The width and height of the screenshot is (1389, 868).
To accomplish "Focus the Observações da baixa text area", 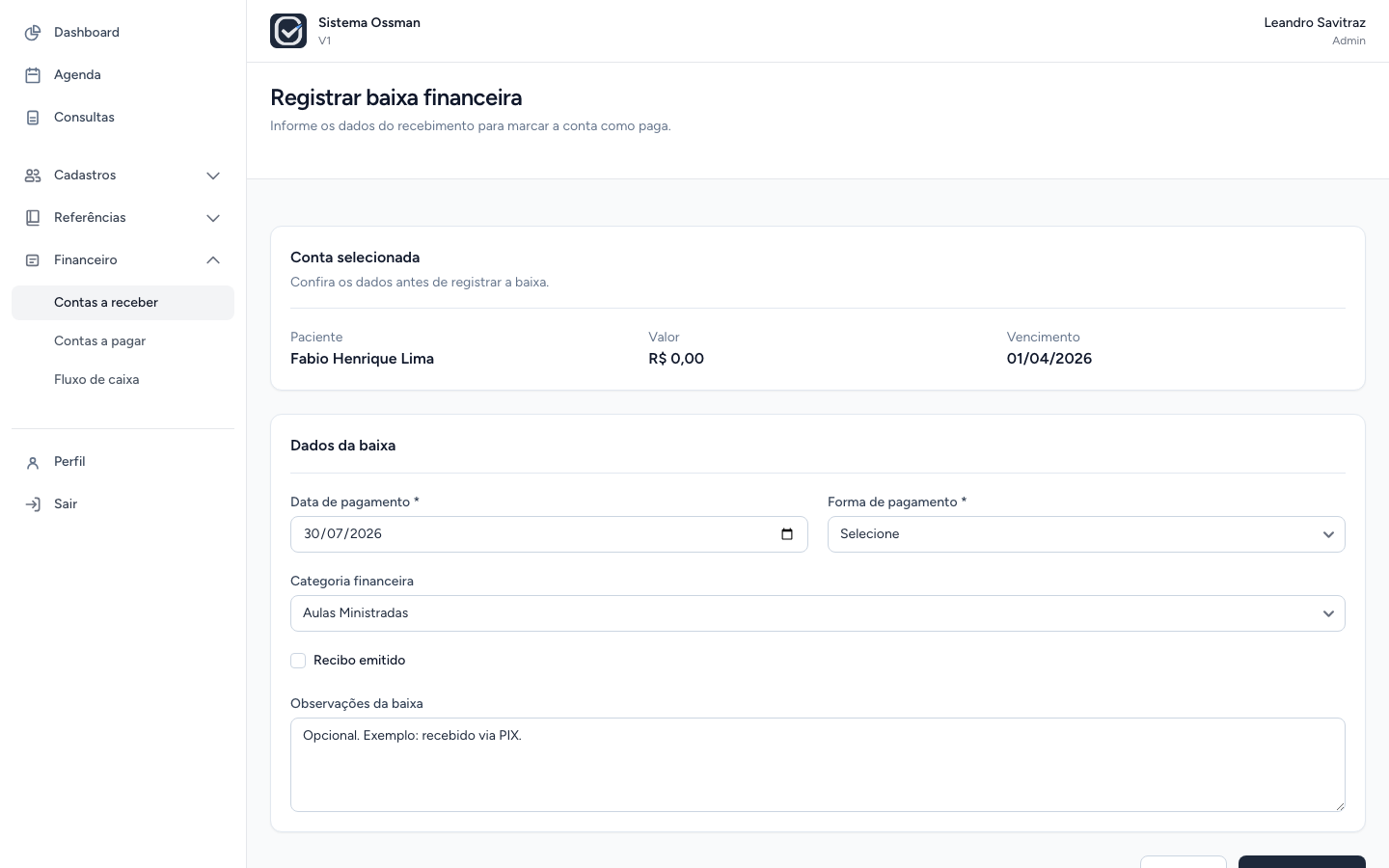I will [x=818, y=765].
